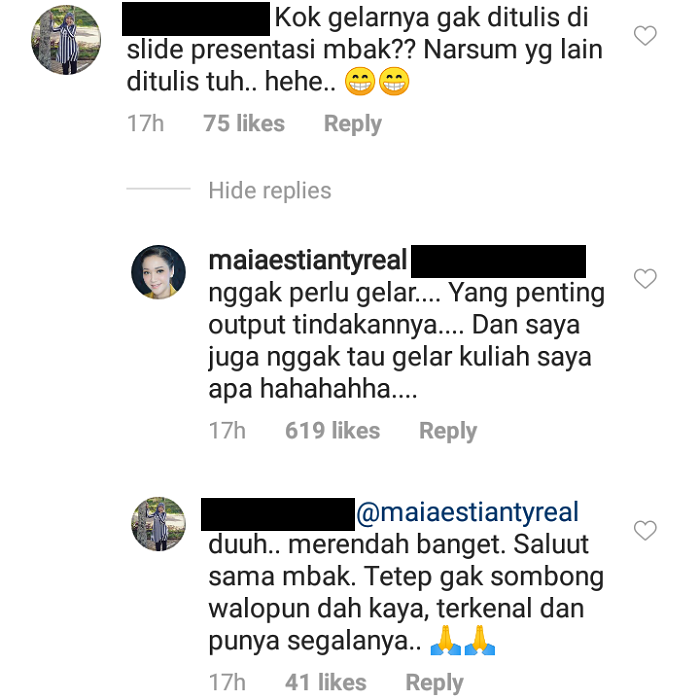Select the 17h timestamp under the first comment
Image resolution: width=700 pixels, height=700 pixels.
click(x=146, y=123)
